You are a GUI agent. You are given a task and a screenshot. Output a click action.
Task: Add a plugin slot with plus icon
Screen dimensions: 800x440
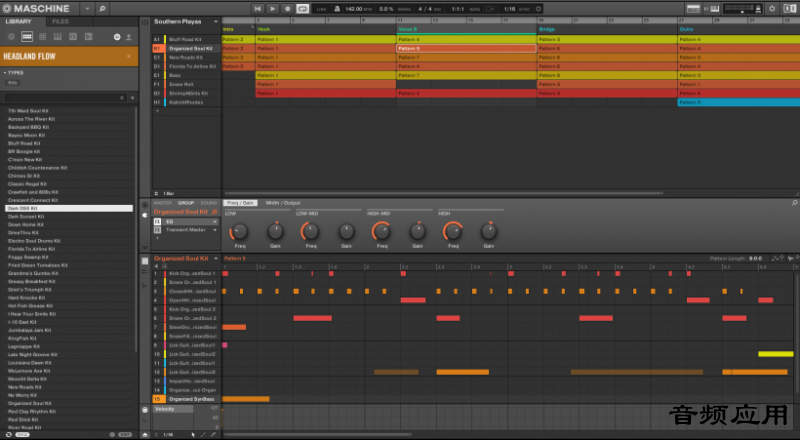(x=157, y=238)
